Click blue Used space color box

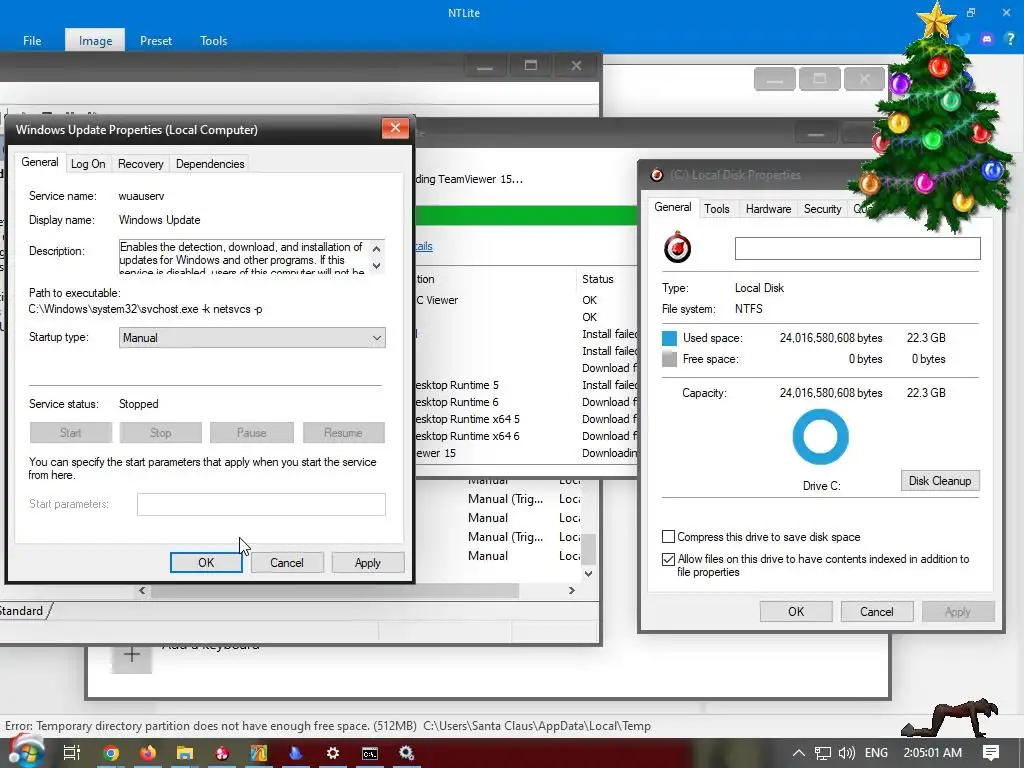[x=669, y=338]
